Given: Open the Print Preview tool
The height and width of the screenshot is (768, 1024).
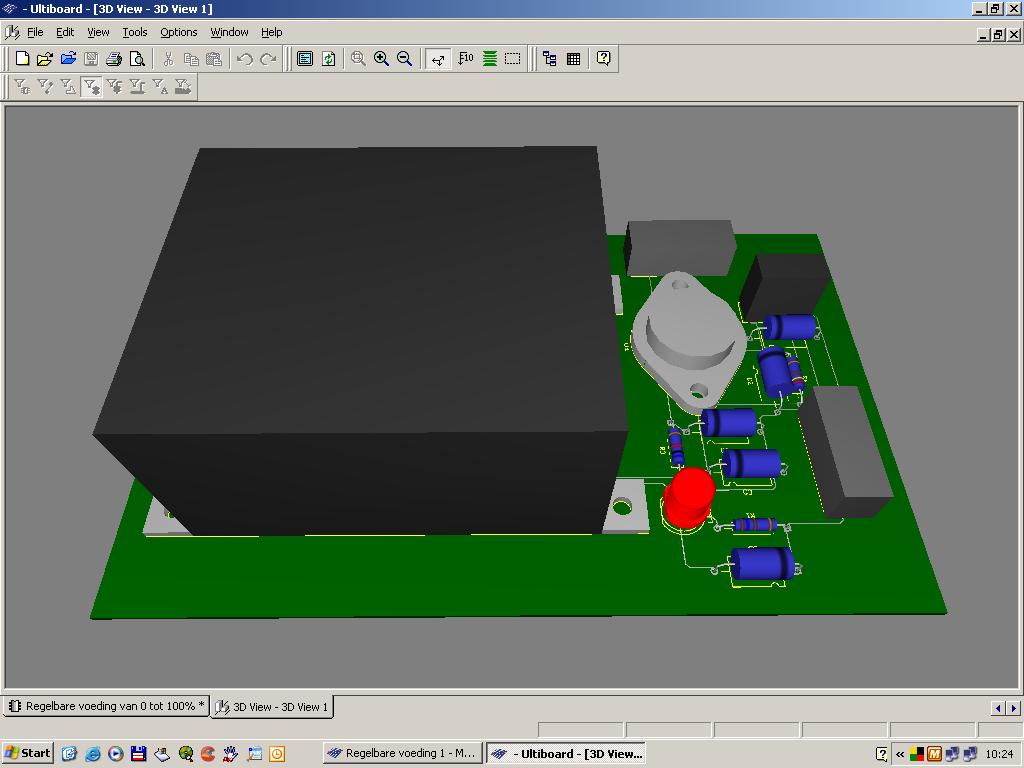Looking at the screenshot, I should point(137,59).
